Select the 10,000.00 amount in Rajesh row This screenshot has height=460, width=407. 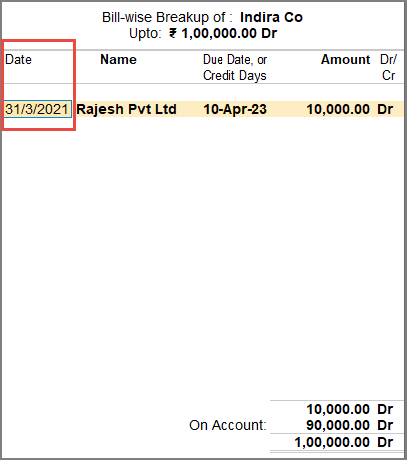point(338,109)
